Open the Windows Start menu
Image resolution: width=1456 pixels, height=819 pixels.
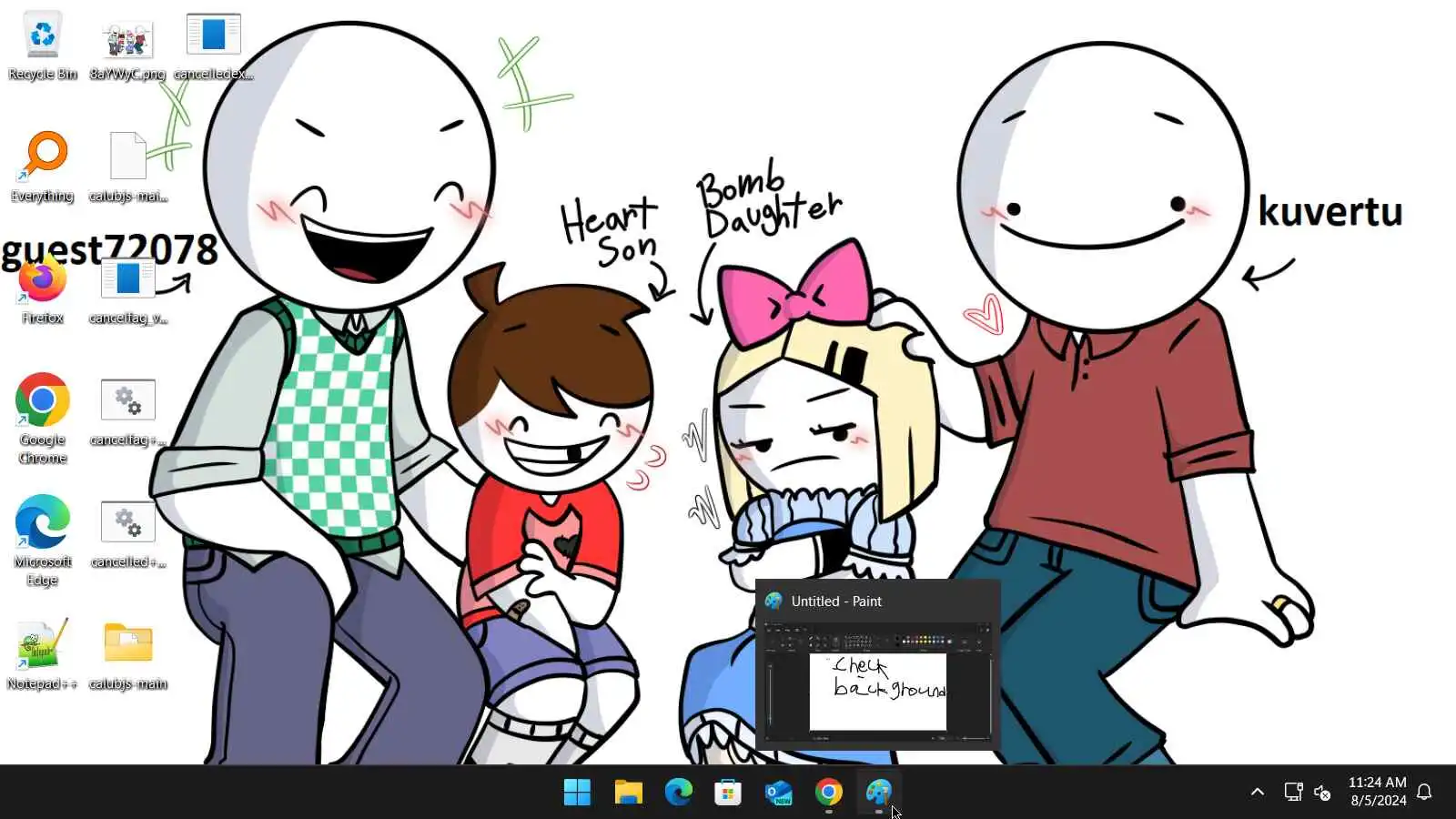(577, 793)
